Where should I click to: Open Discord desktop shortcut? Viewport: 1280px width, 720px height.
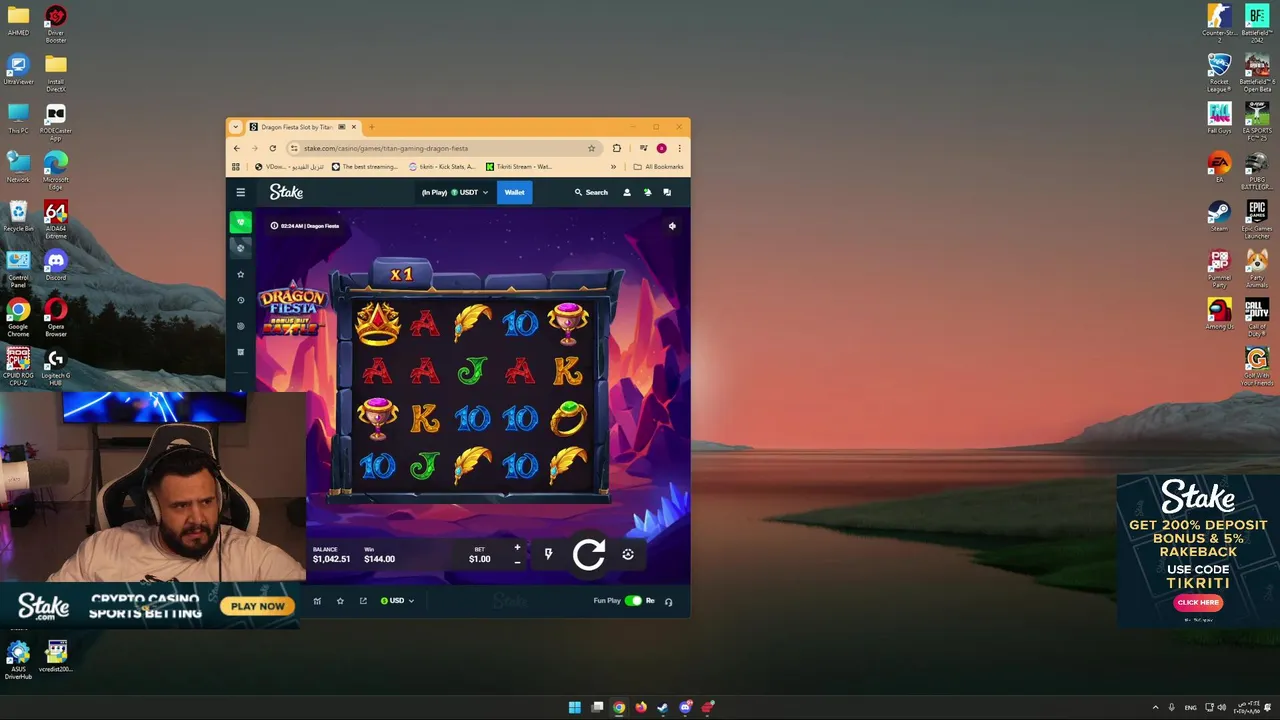pos(56,266)
